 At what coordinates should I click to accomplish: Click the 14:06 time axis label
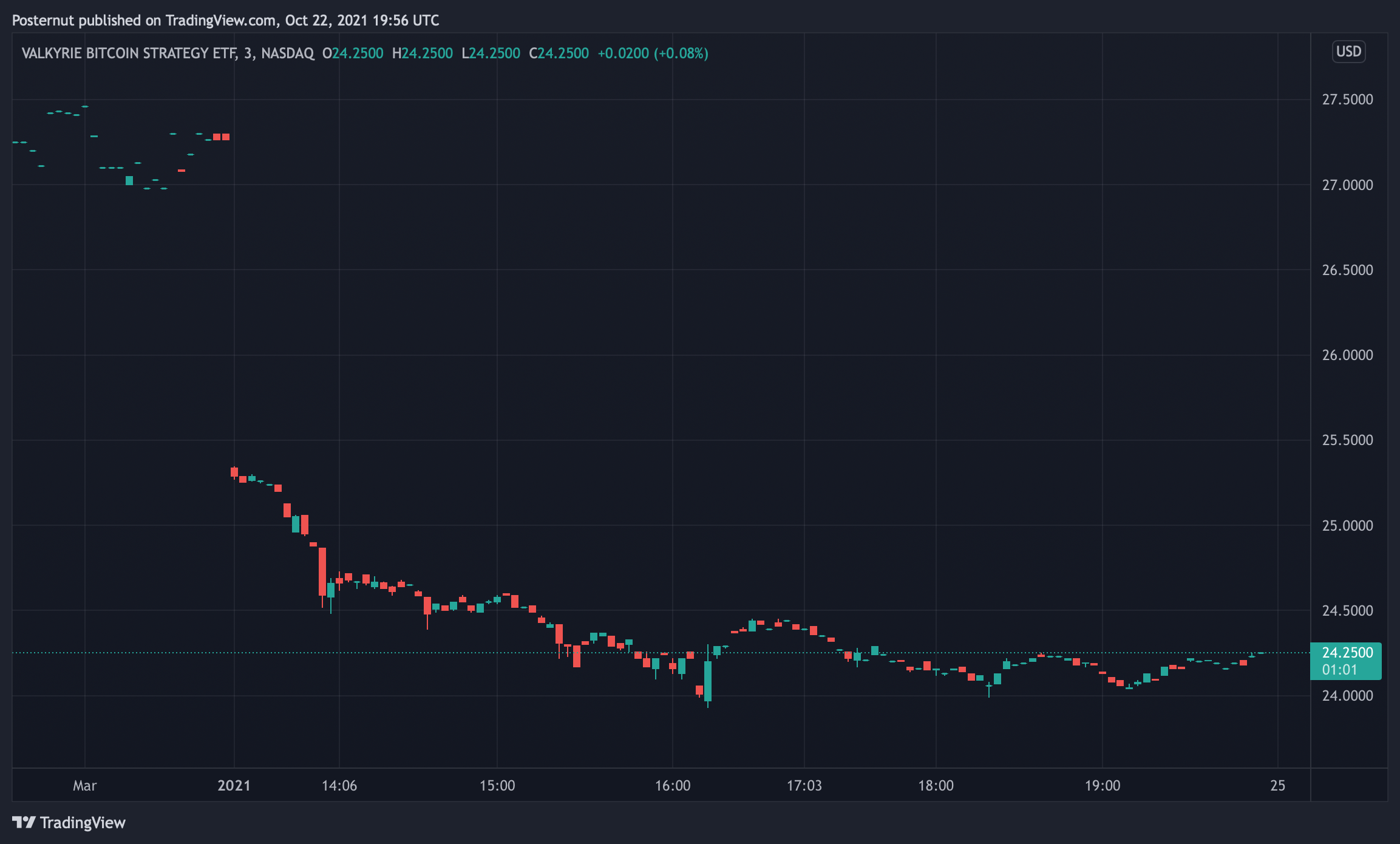339,786
